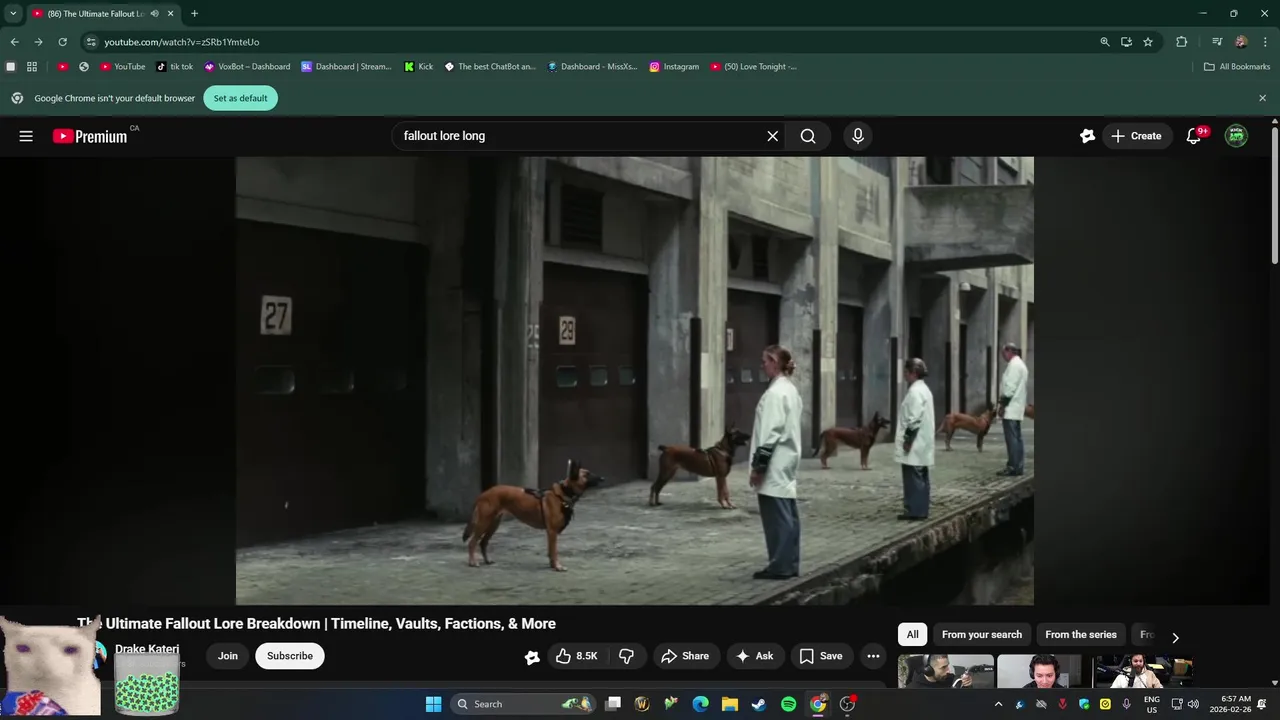The height and width of the screenshot is (720, 1280).
Task: Join the Drake Kateri channel
Action: click(228, 656)
